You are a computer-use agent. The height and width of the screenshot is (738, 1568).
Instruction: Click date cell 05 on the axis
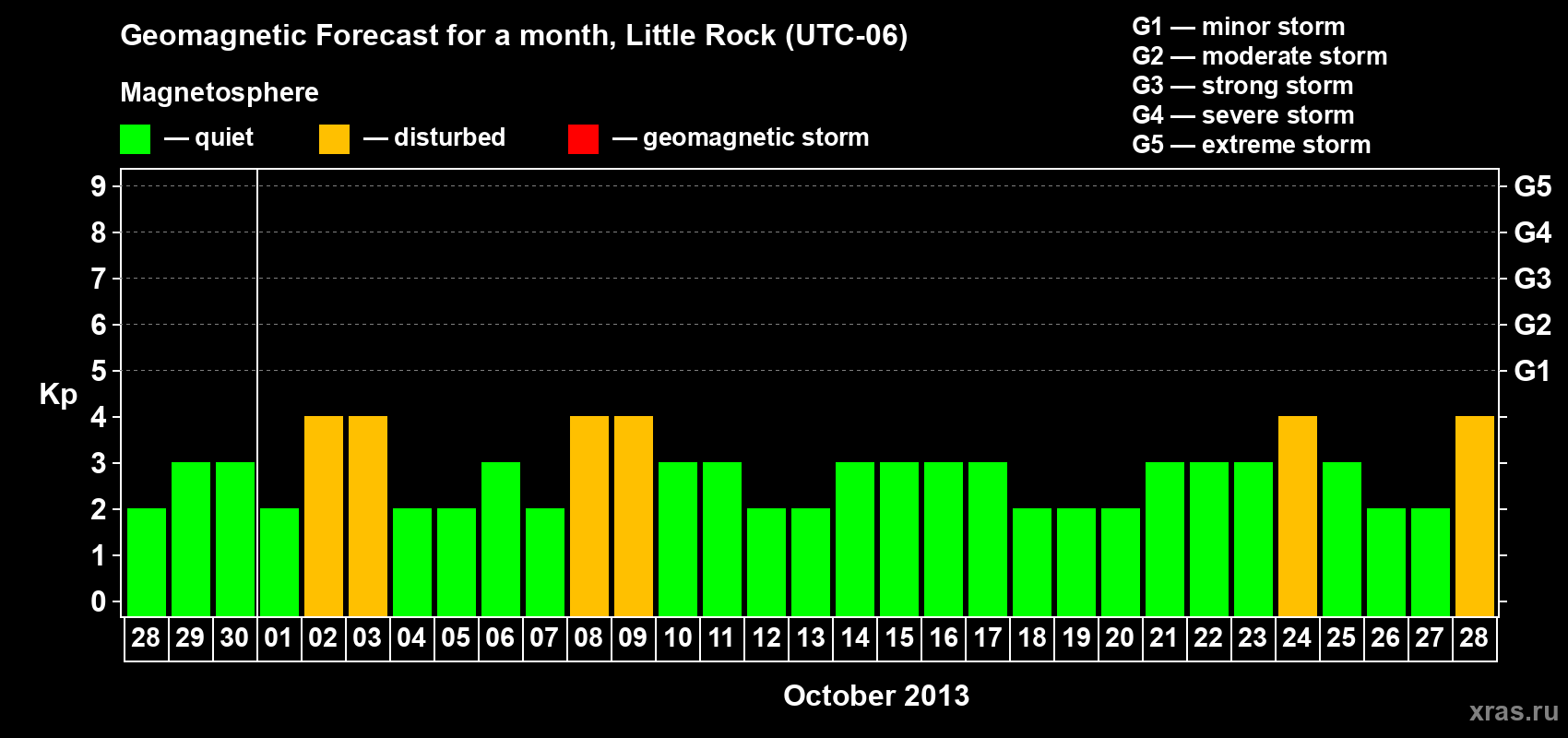tap(456, 638)
